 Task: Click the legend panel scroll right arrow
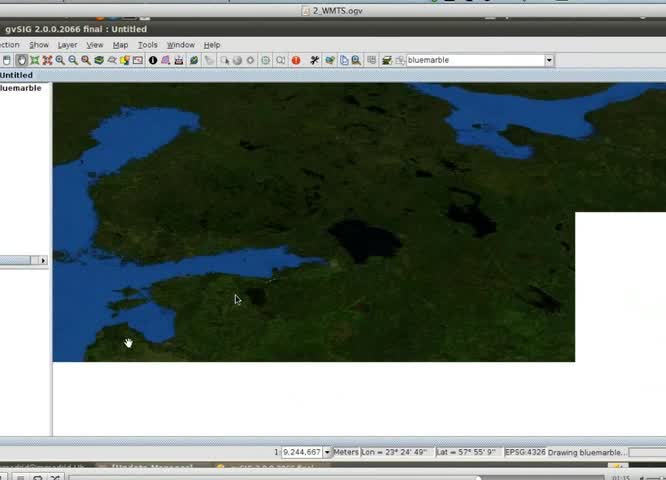(43, 260)
